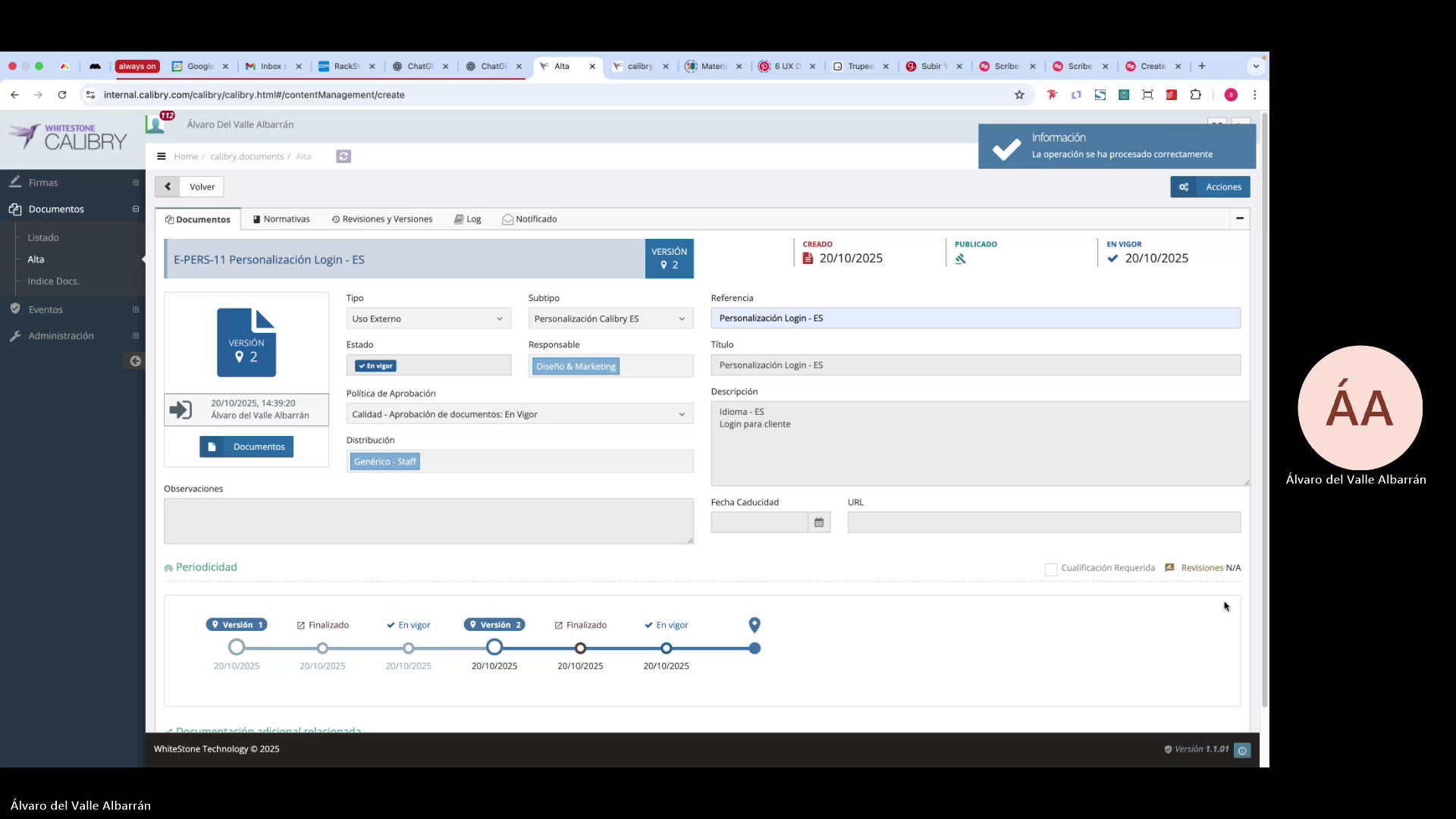Image resolution: width=1456 pixels, height=819 pixels.
Task: Open the Documentos button in version panel
Action: click(246, 447)
